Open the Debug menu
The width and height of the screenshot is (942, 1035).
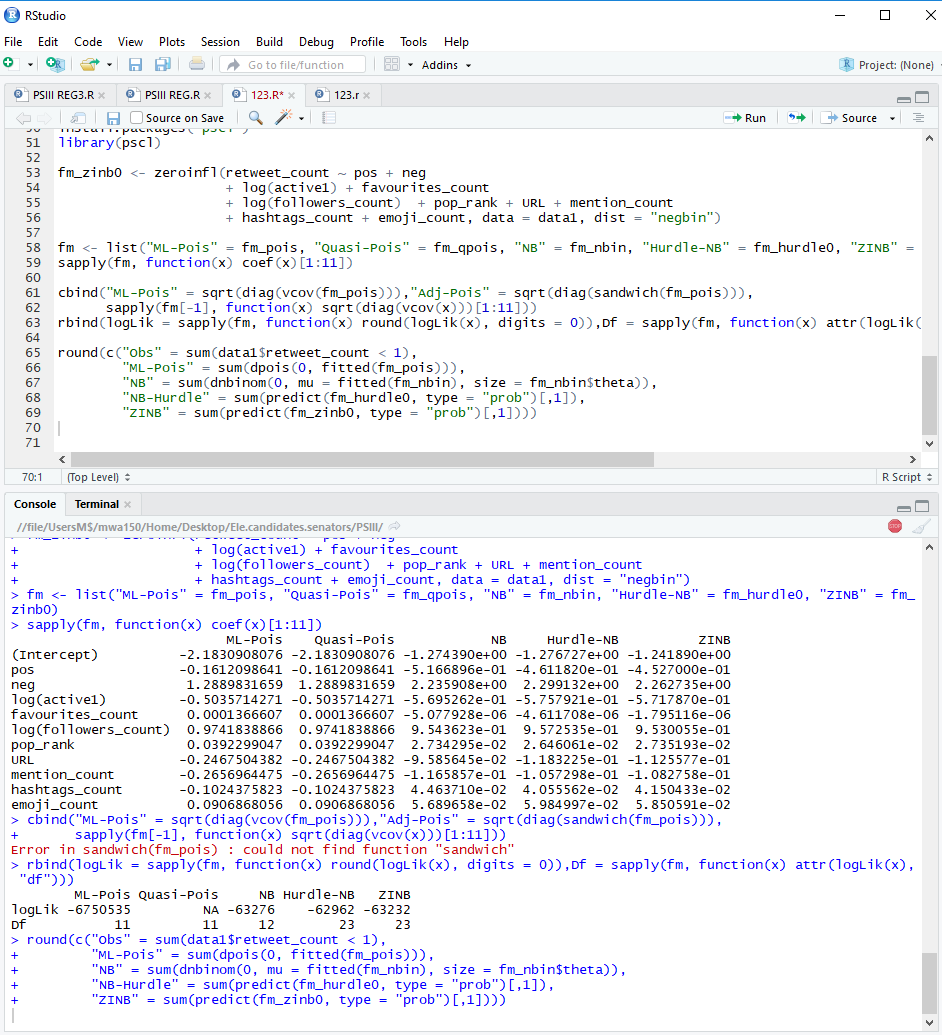coord(316,42)
